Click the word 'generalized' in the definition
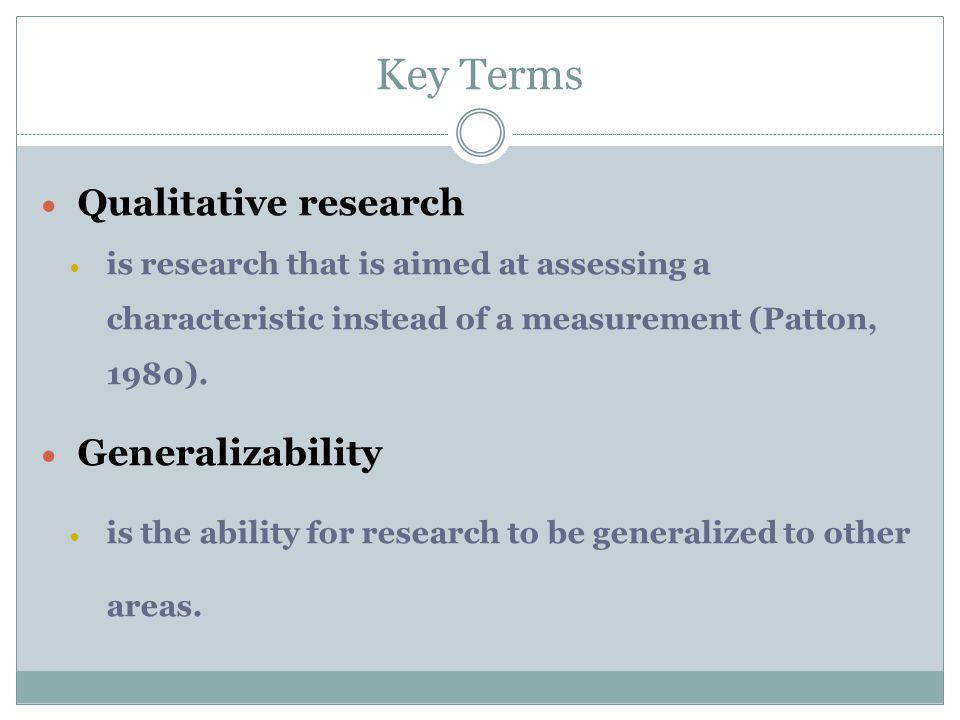This screenshot has height=720, width=960. coord(684,534)
